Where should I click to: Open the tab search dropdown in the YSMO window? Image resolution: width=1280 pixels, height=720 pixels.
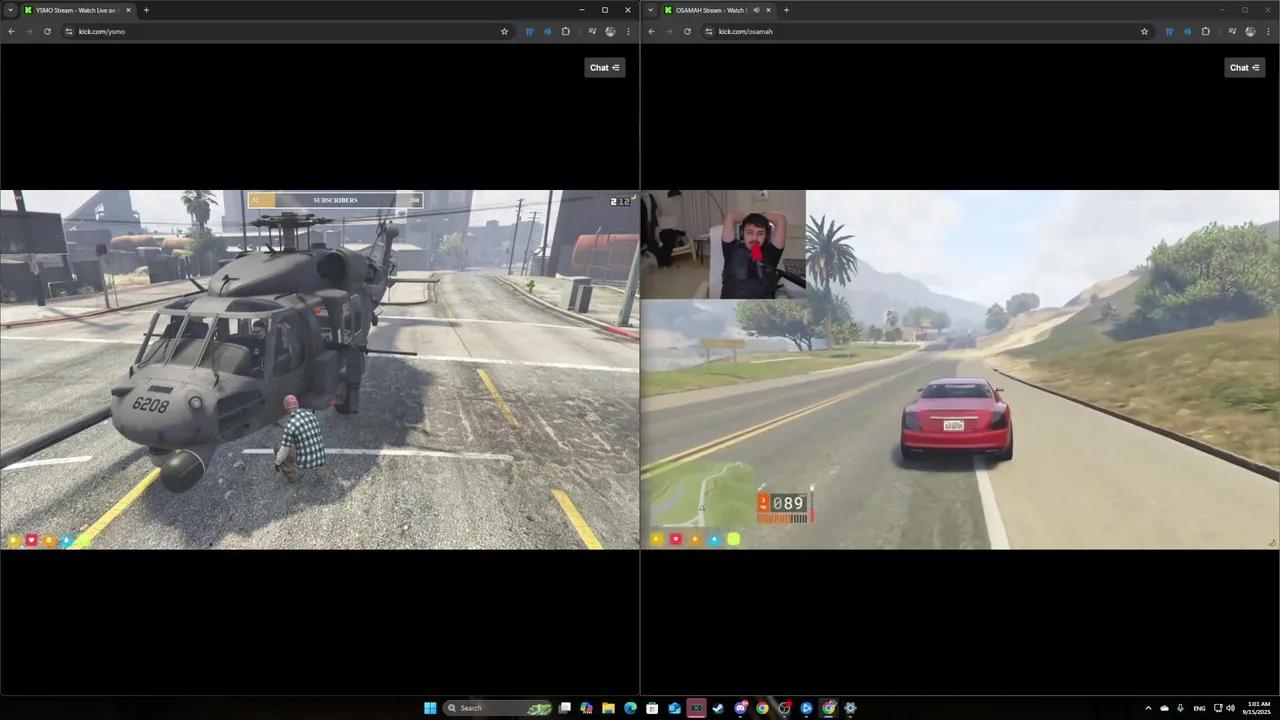click(x=10, y=10)
